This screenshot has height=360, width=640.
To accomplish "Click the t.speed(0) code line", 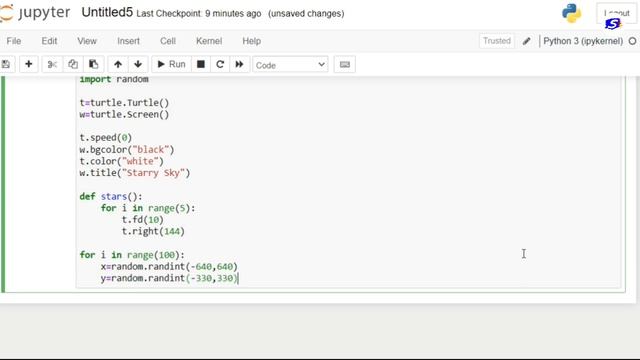I will (x=106, y=138).
